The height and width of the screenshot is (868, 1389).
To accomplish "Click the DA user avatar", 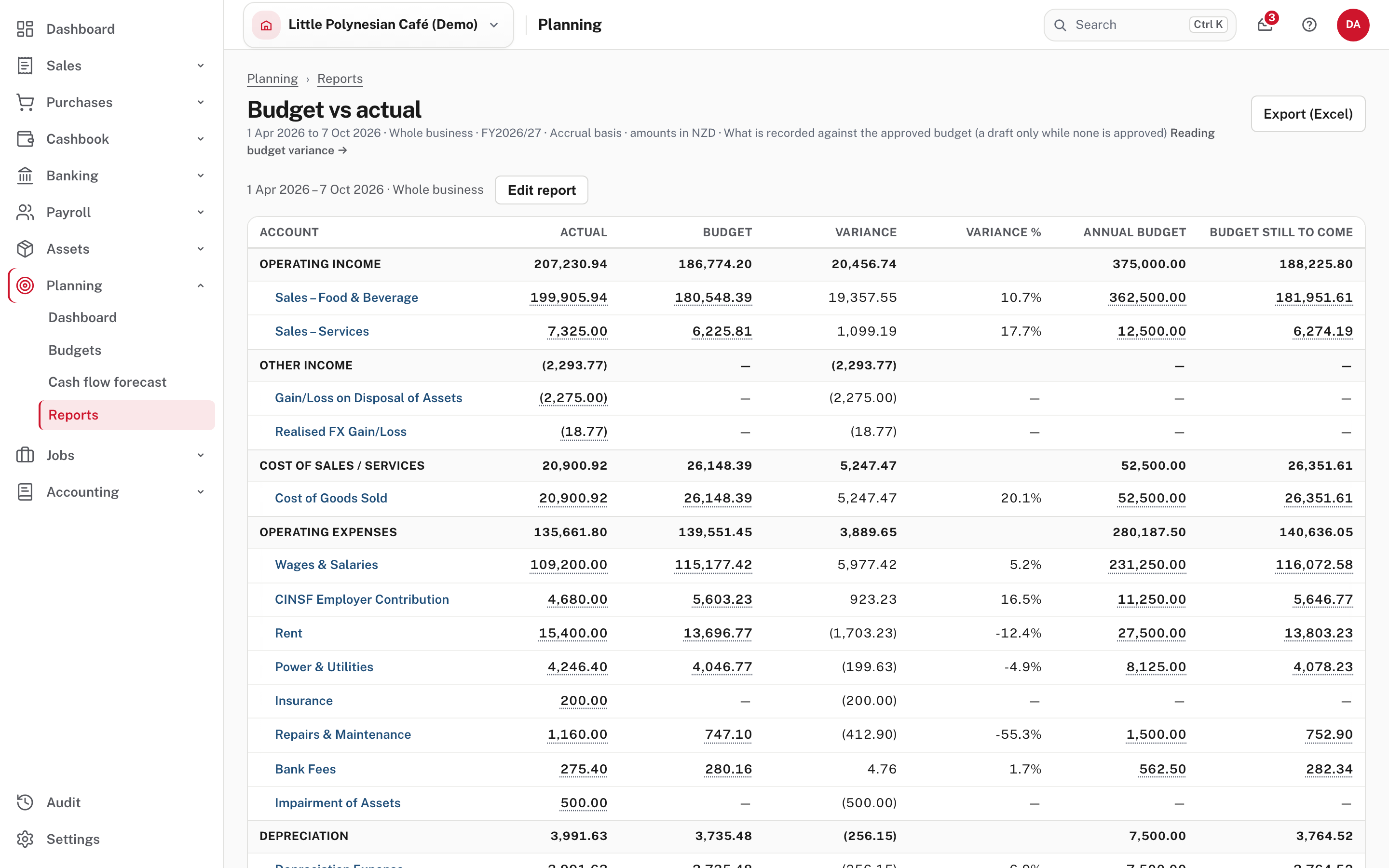I will click(x=1353, y=25).
